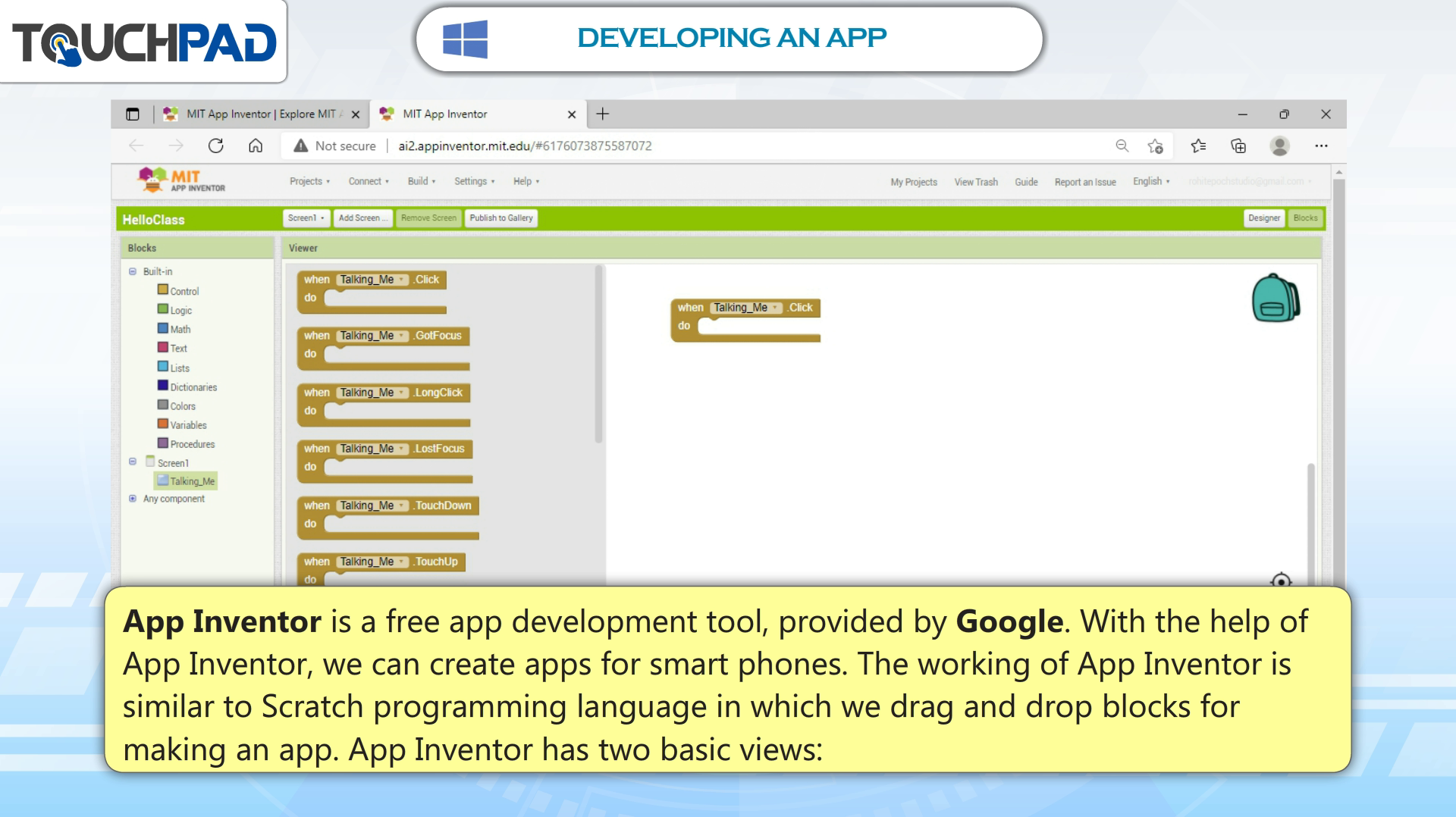The width and height of the screenshot is (1456, 817).
Task: Click the add to favorites star icon
Action: 1156,146
